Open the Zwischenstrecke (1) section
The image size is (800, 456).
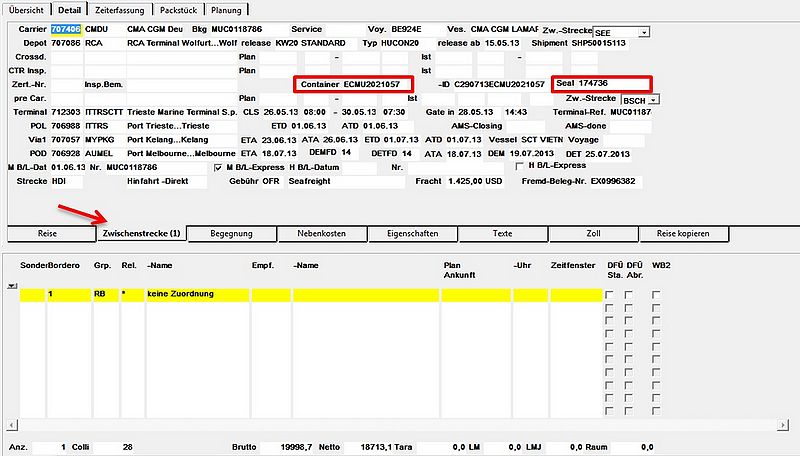click(x=141, y=234)
